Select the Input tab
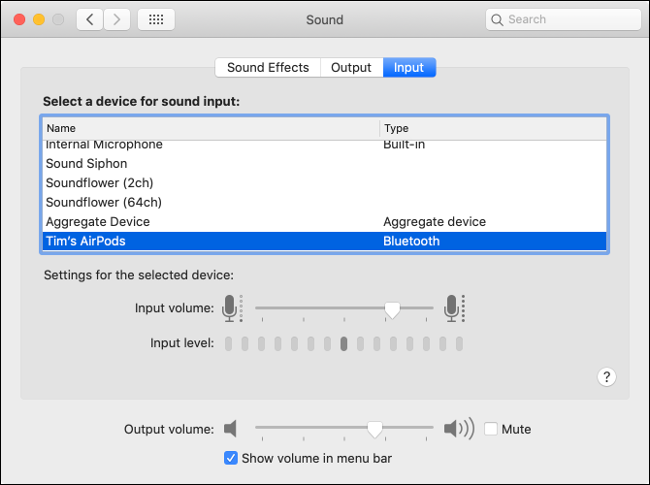Viewport: 650px width, 485px height. [408, 68]
